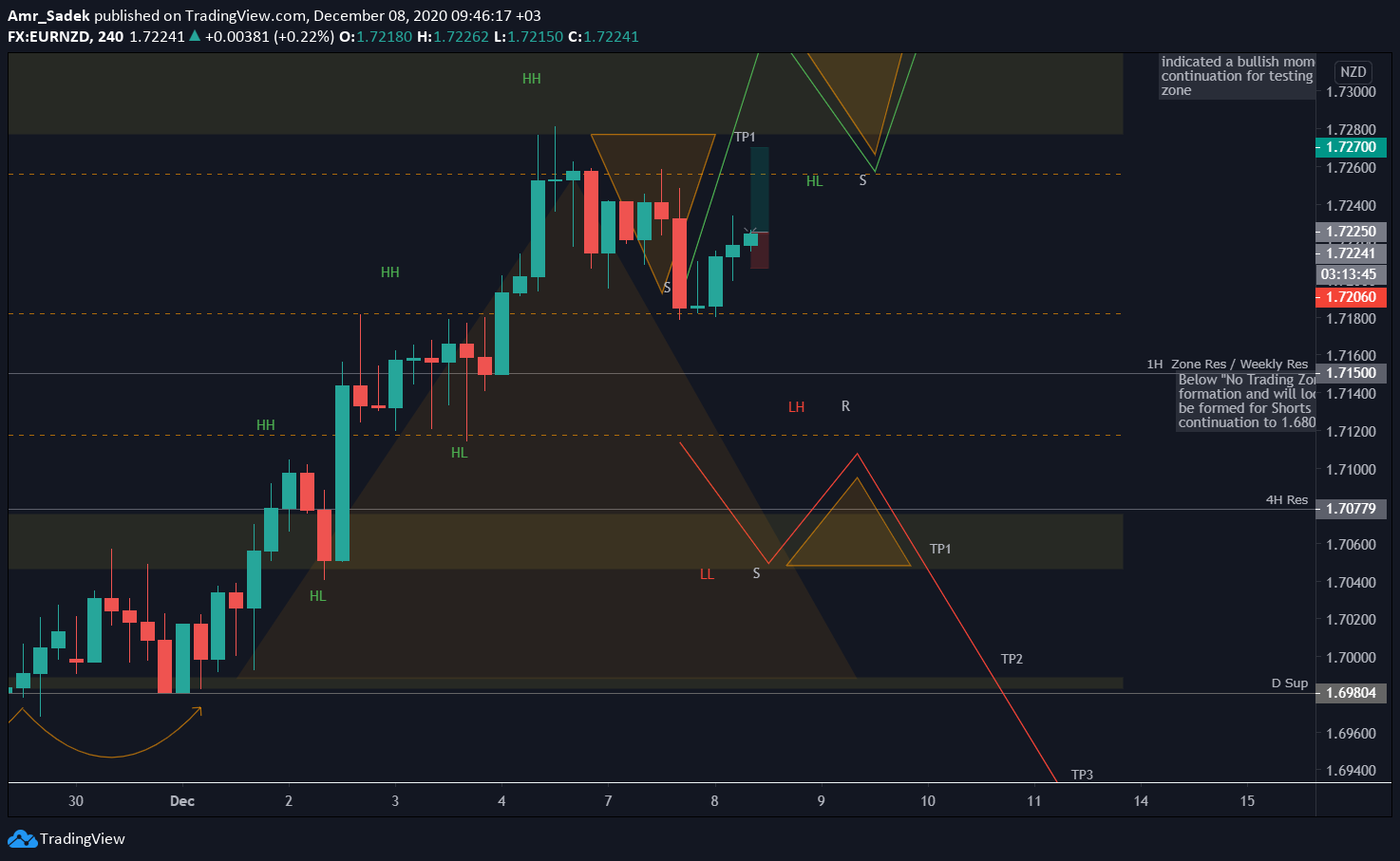Viewport: 1400px width, 861px height.
Task: Click the 1.72241 current price label
Action: [1351, 253]
